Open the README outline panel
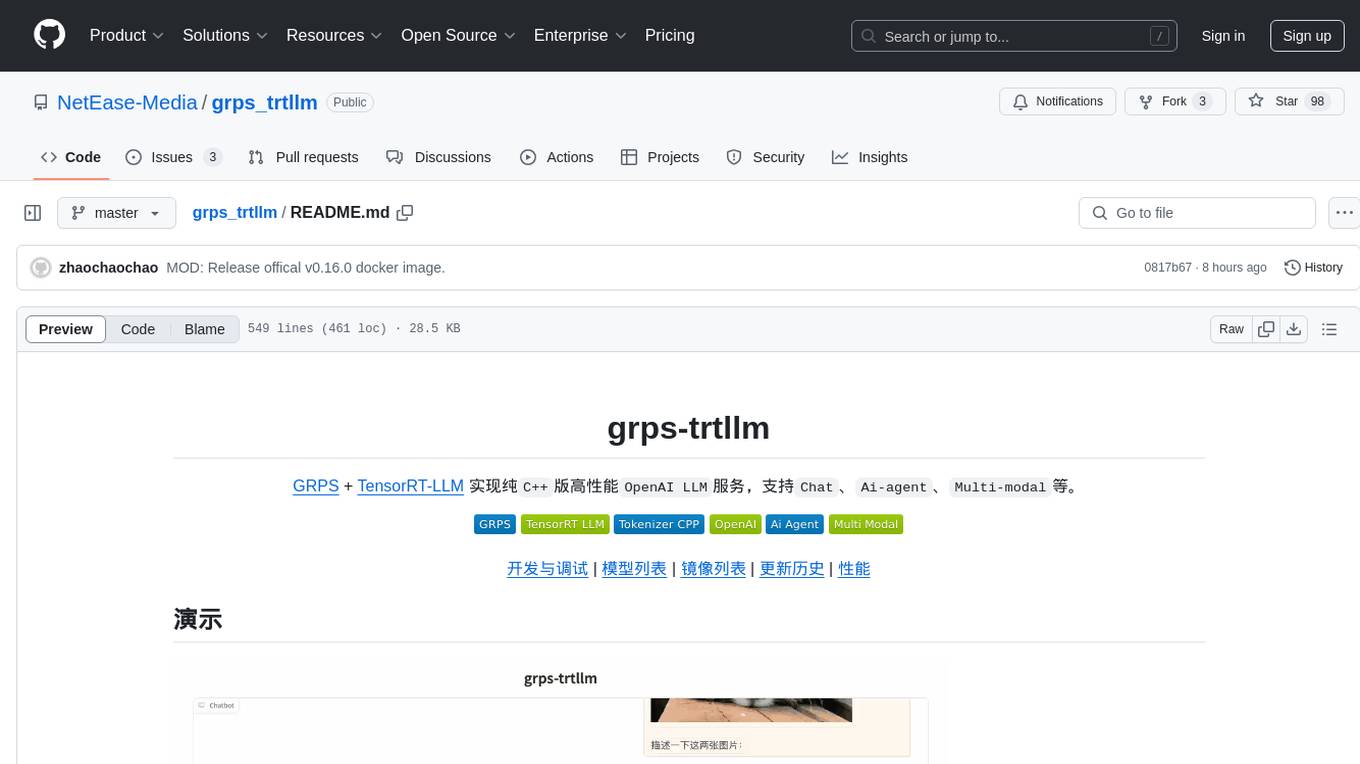Image resolution: width=1360 pixels, height=764 pixels. point(1329,329)
